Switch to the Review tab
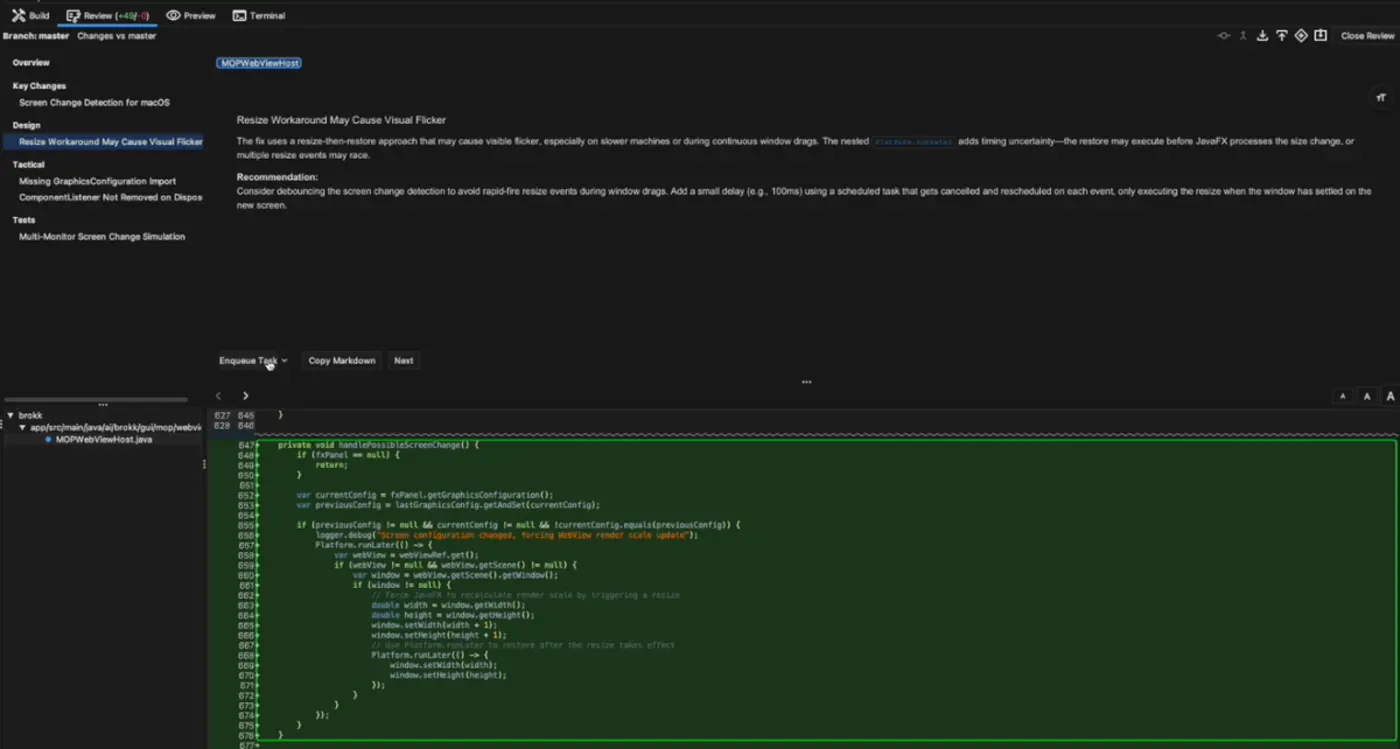1400x749 pixels. coord(107,16)
